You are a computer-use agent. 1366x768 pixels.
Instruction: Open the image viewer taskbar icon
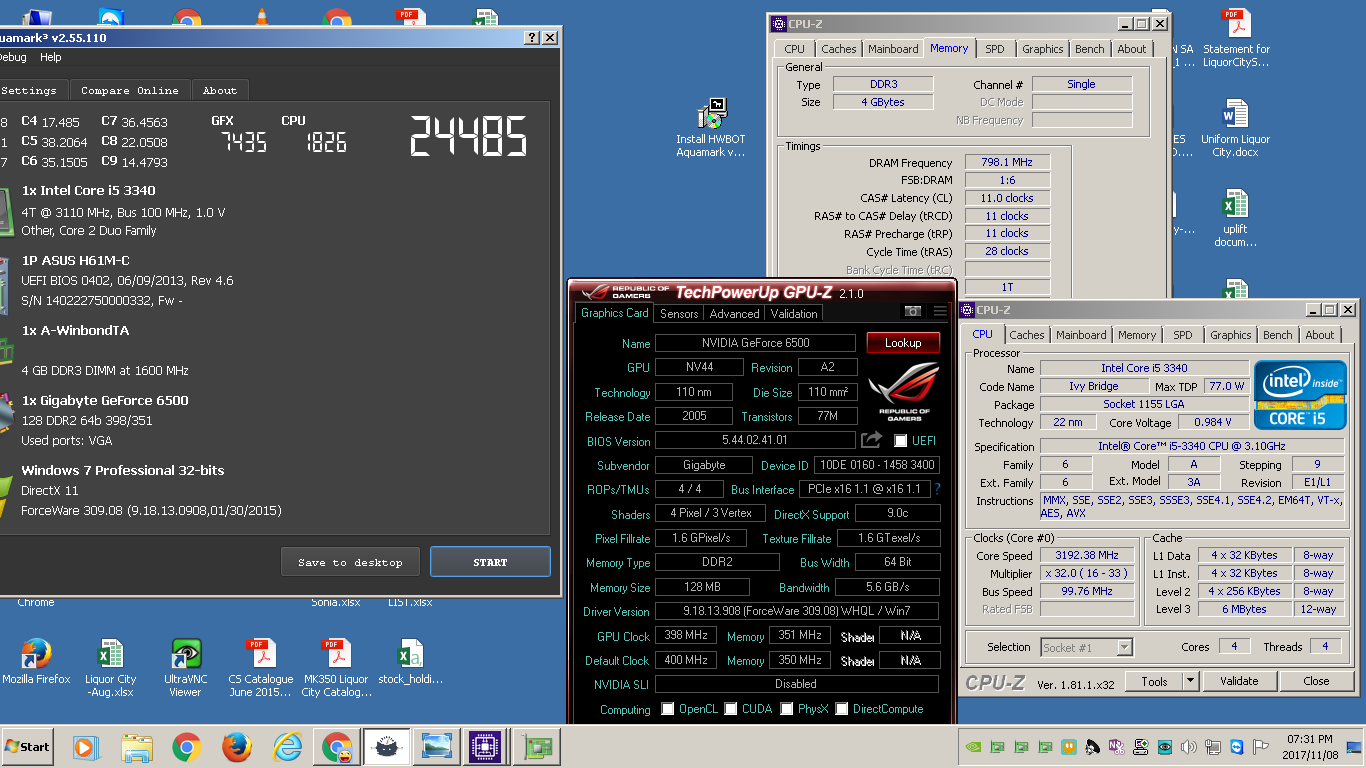(435, 747)
